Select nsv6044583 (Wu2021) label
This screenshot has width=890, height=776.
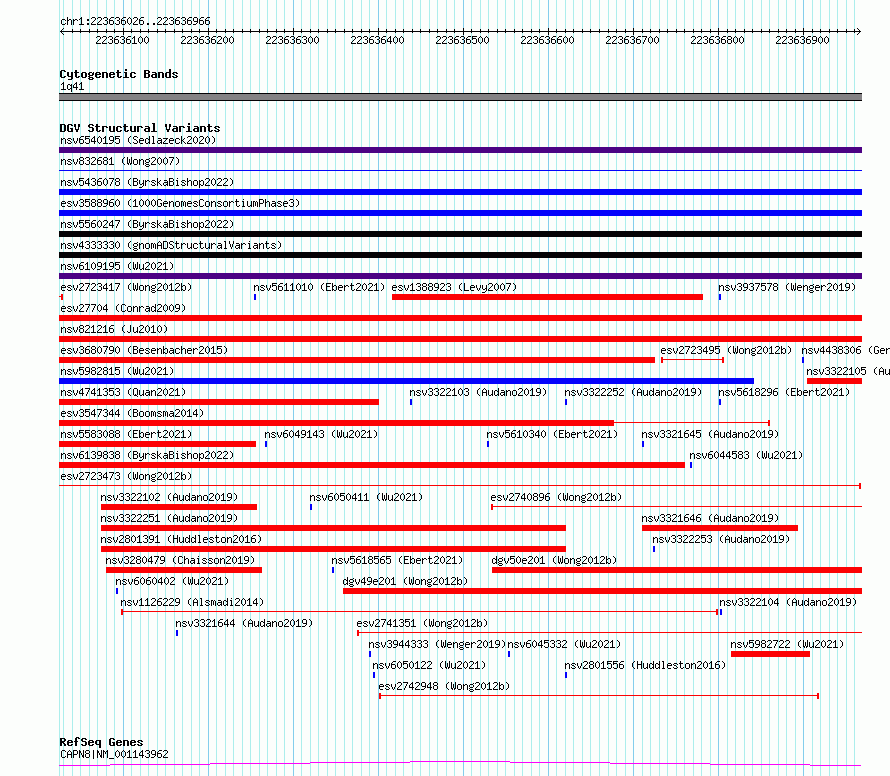(746, 455)
